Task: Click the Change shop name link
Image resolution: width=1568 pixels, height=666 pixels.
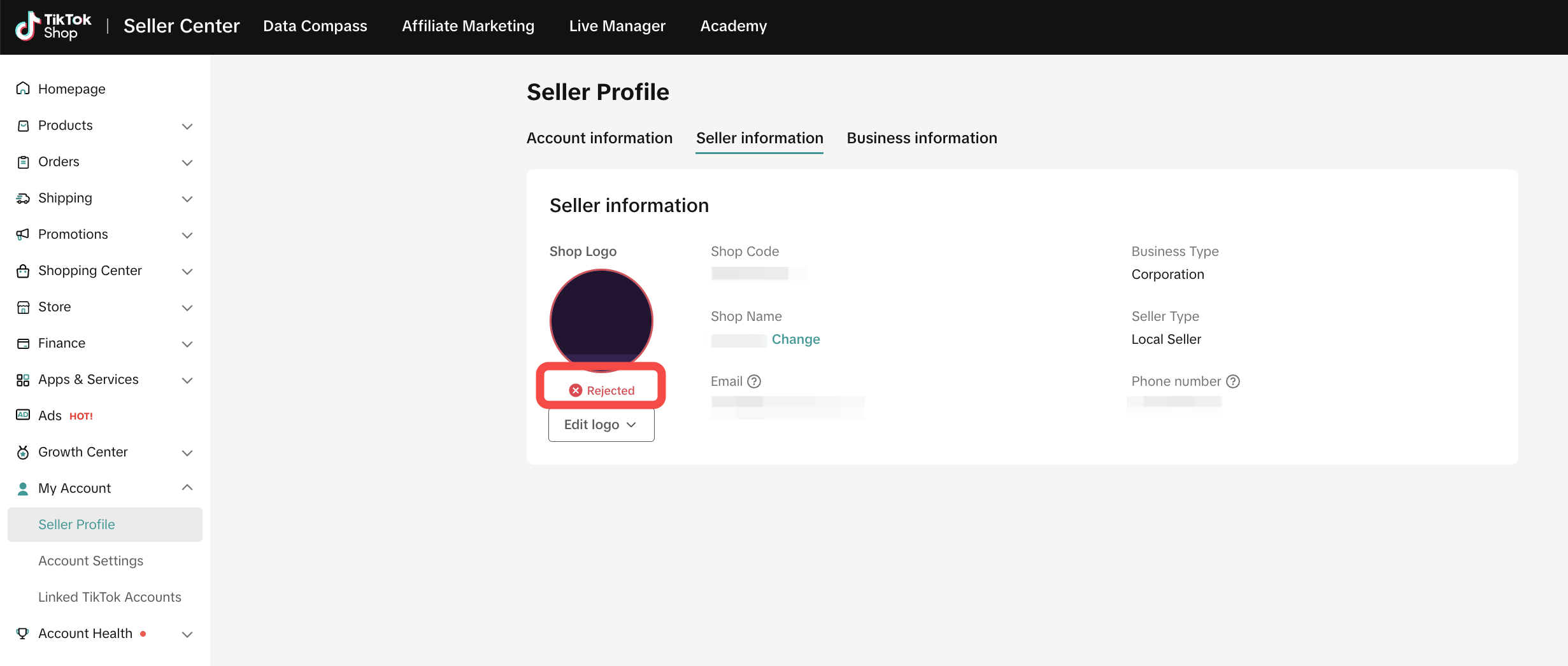Action: [795, 339]
